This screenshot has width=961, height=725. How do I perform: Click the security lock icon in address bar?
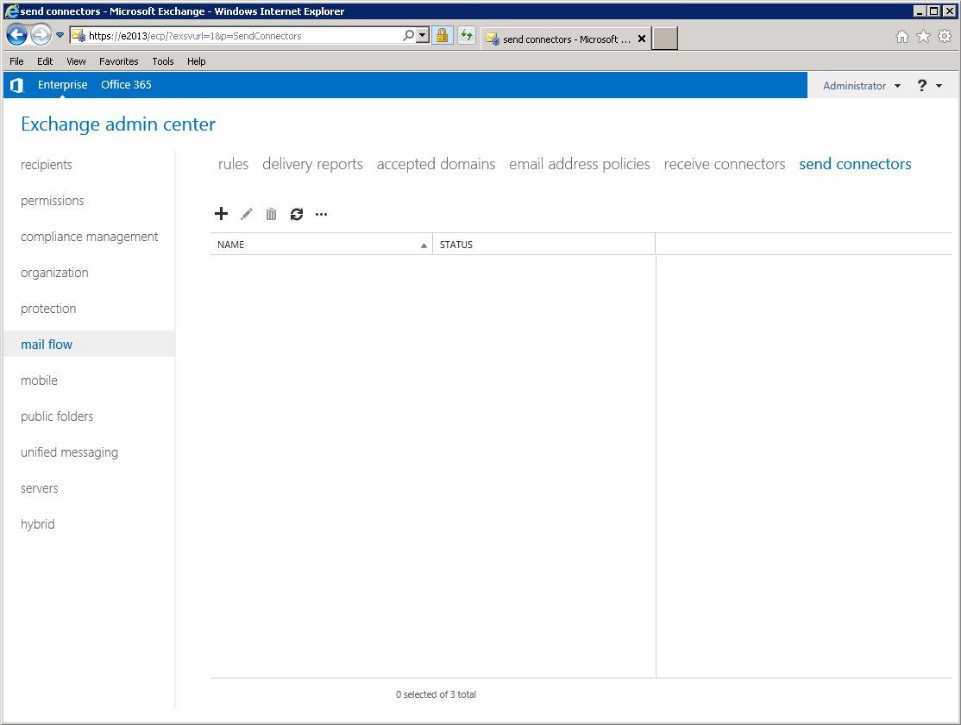tap(440, 36)
